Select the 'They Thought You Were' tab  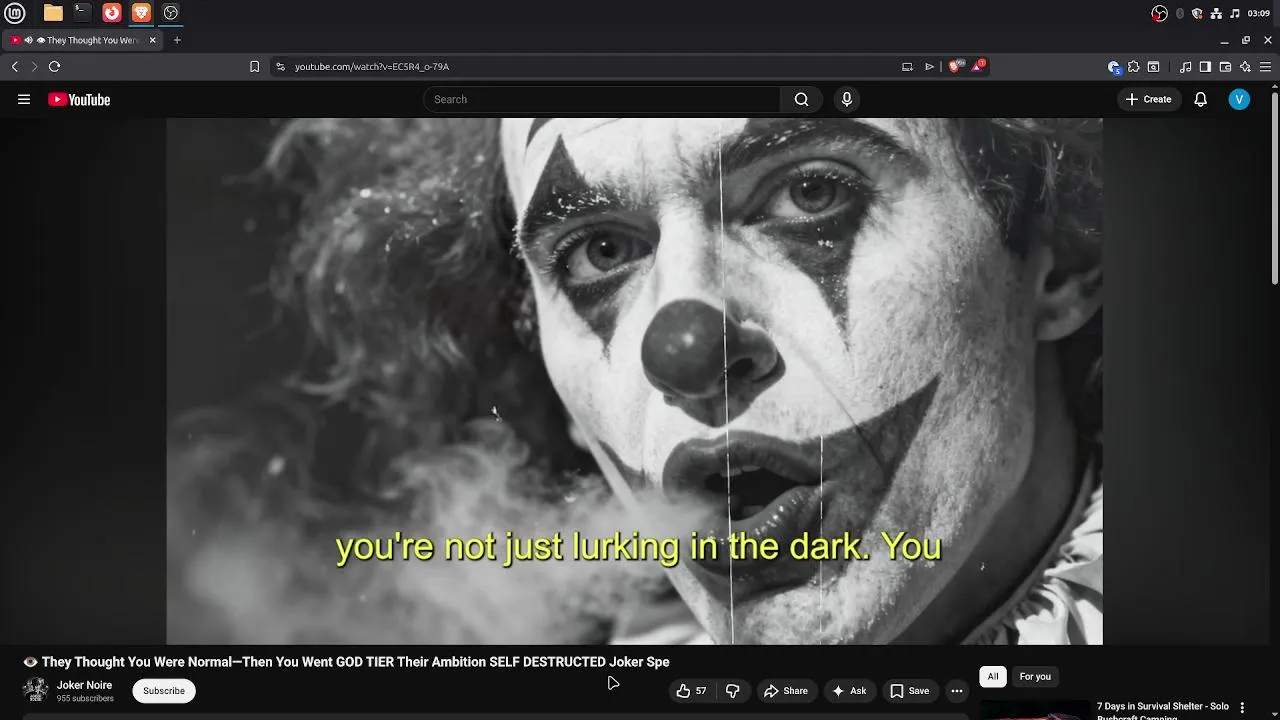click(x=85, y=40)
